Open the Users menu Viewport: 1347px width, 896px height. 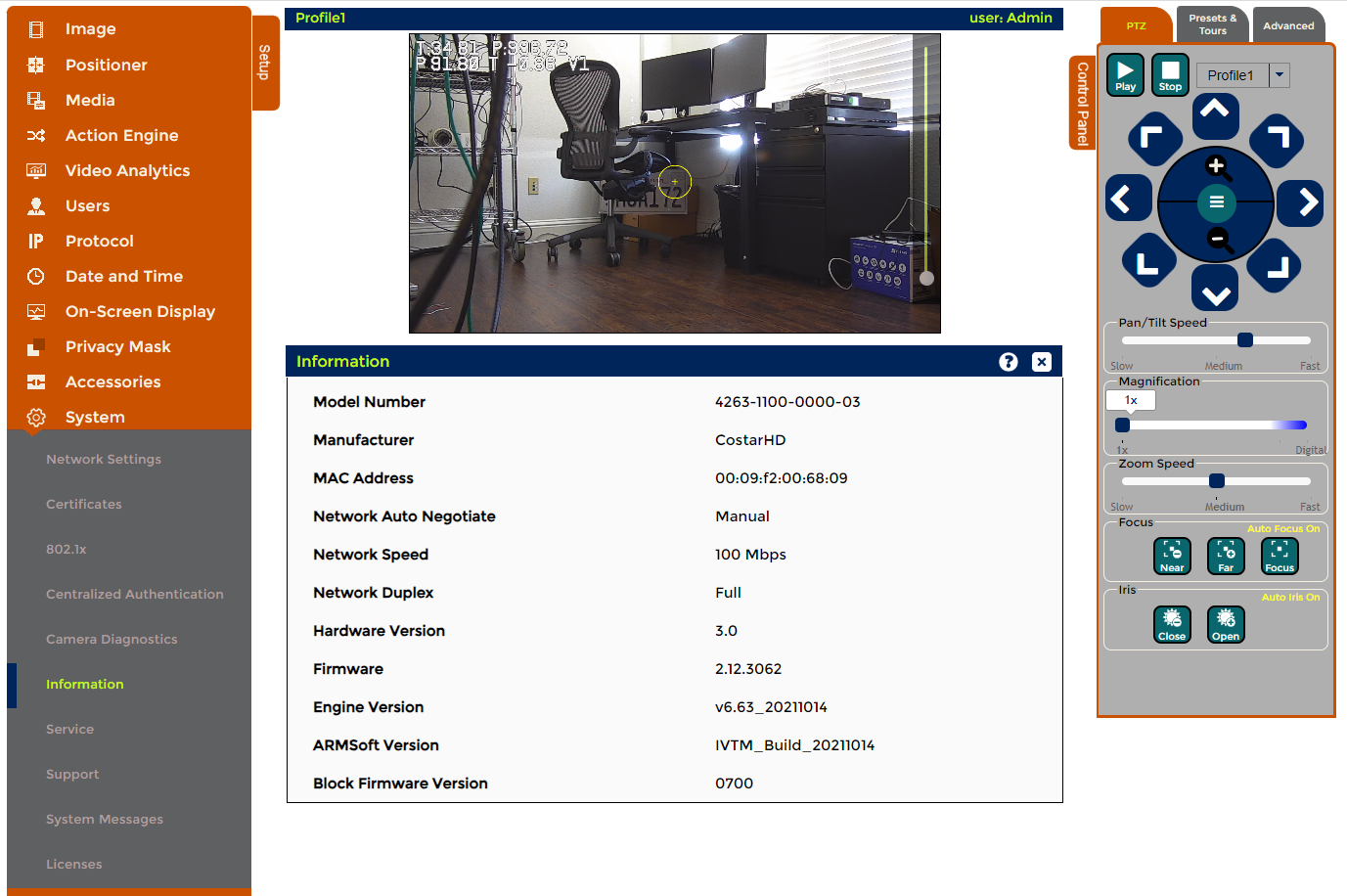pos(87,205)
